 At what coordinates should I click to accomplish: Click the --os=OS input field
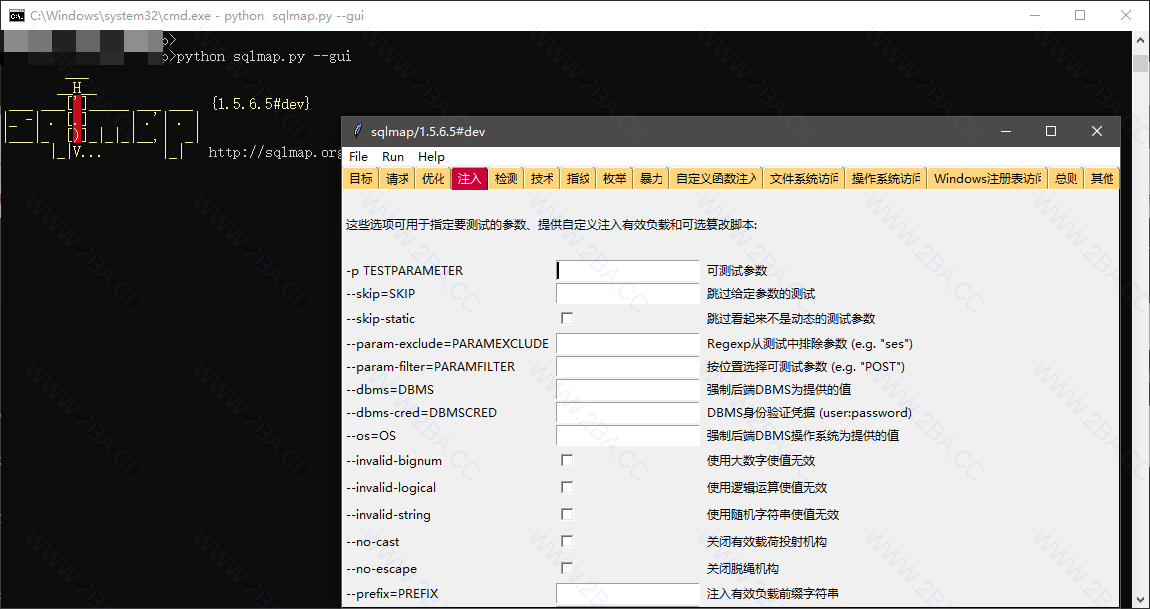coord(628,436)
